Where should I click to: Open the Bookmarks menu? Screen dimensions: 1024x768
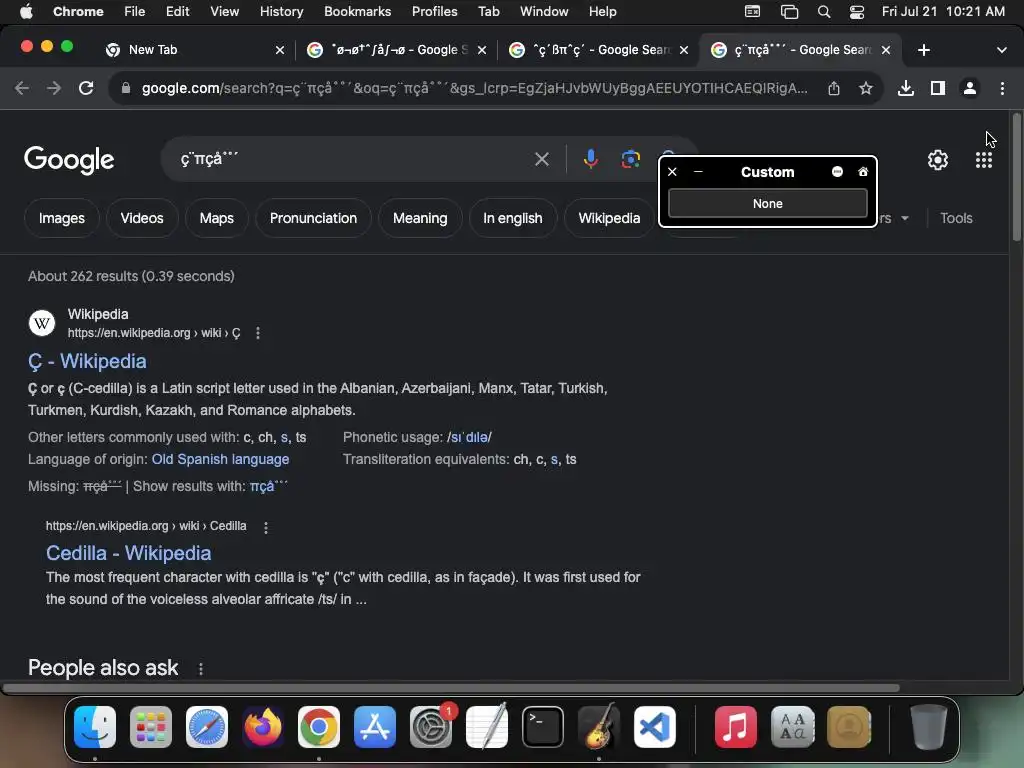(357, 11)
